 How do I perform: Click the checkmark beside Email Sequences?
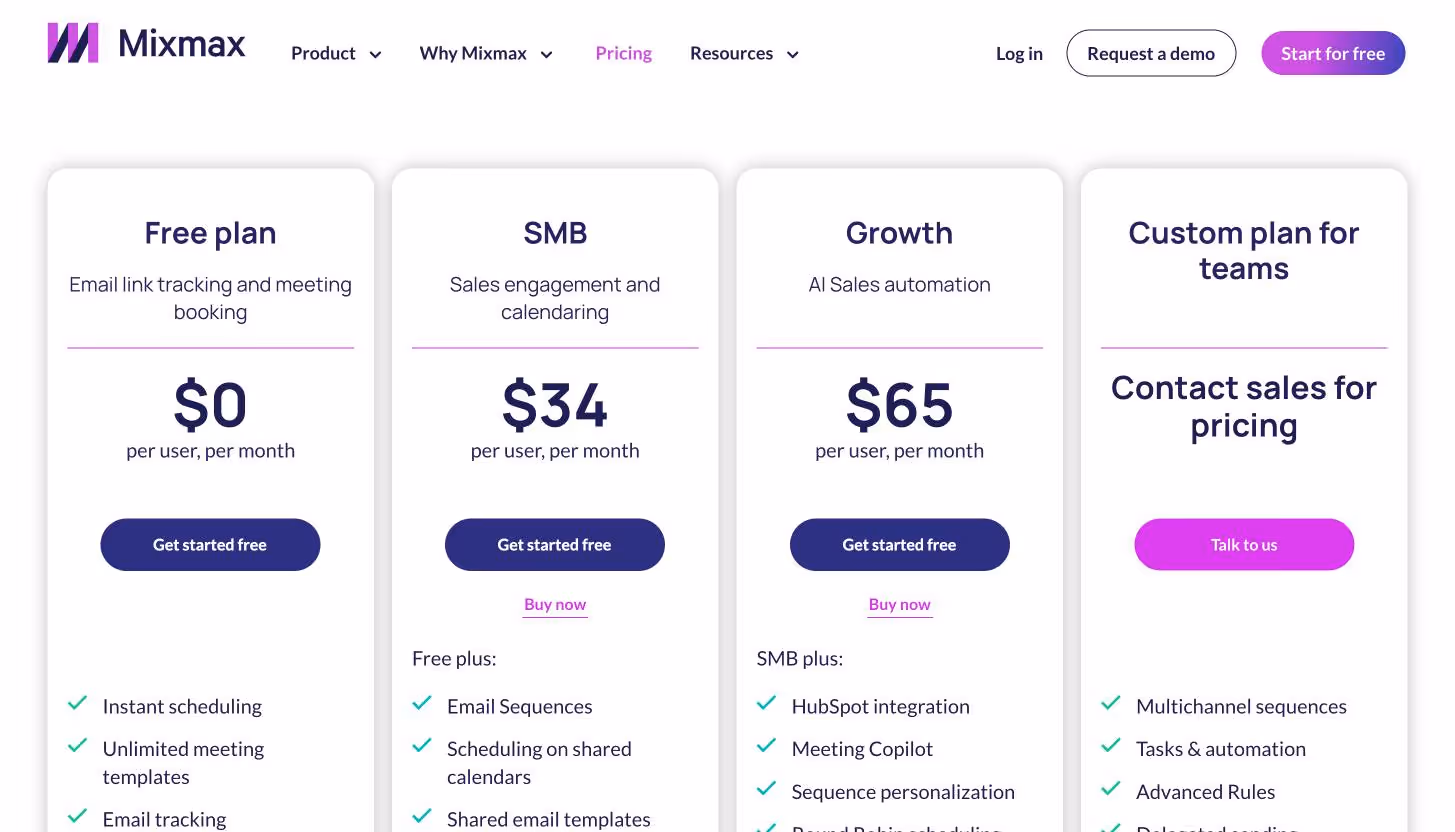(x=422, y=703)
